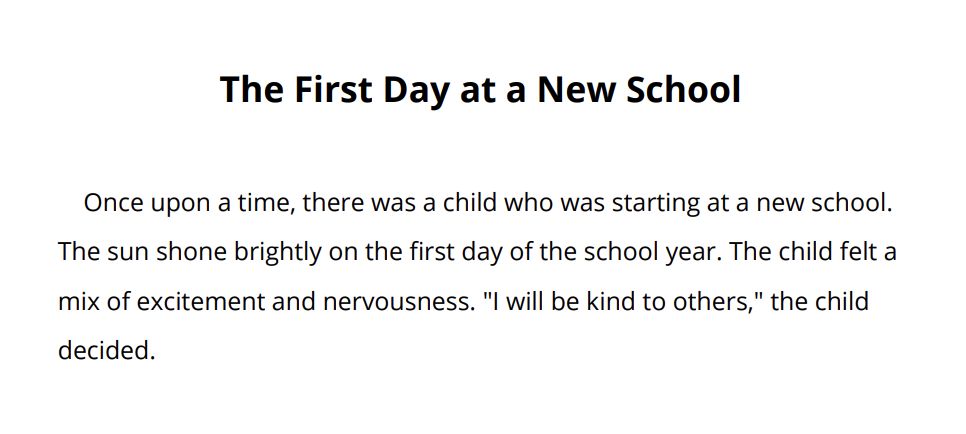The height and width of the screenshot is (434, 966).
Task: Click the word "felt"
Action: (851, 252)
